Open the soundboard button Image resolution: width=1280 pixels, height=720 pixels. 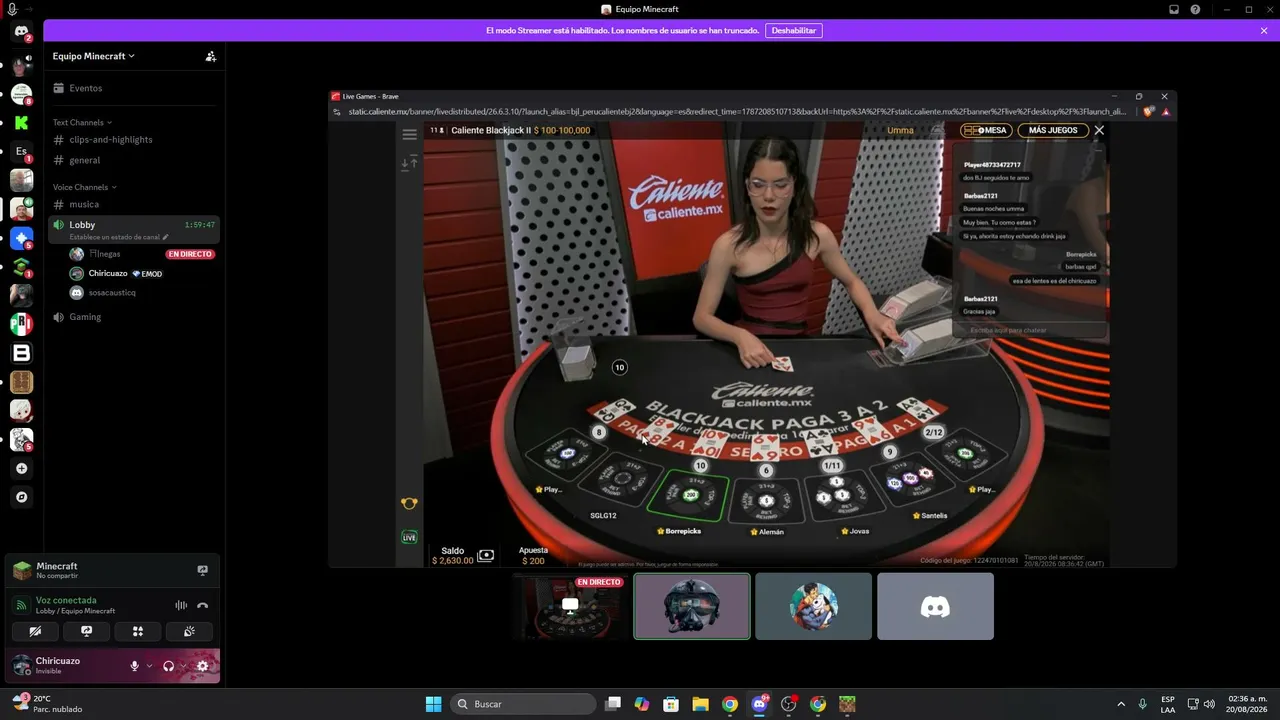click(190, 631)
